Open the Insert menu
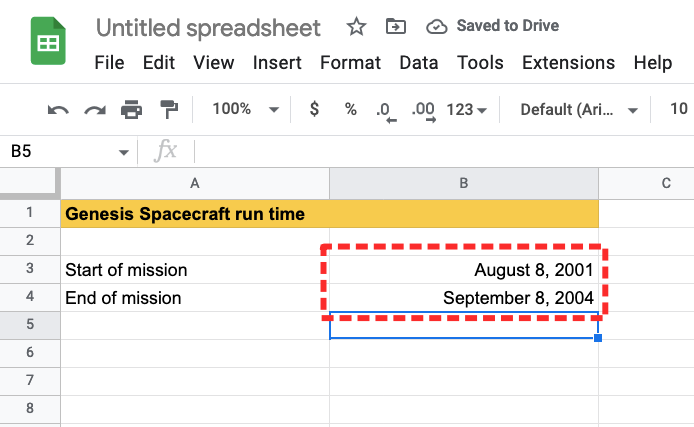 click(277, 62)
